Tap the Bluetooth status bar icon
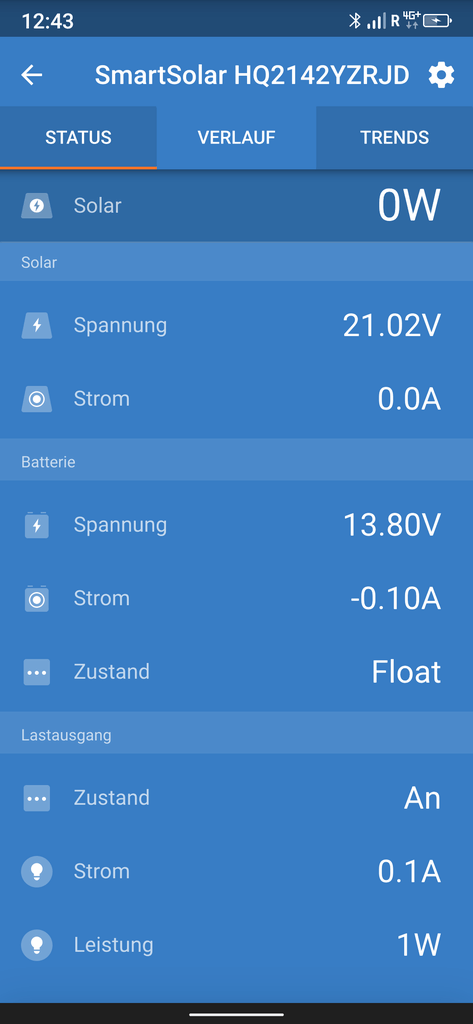Image resolution: width=473 pixels, height=1024 pixels. point(355,21)
